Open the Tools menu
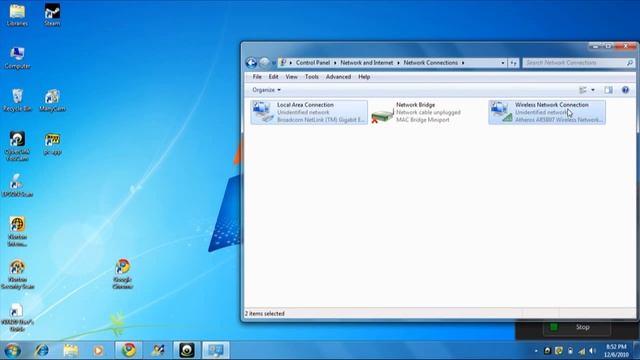Viewport: 640px width, 360px height. coord(312,77)
